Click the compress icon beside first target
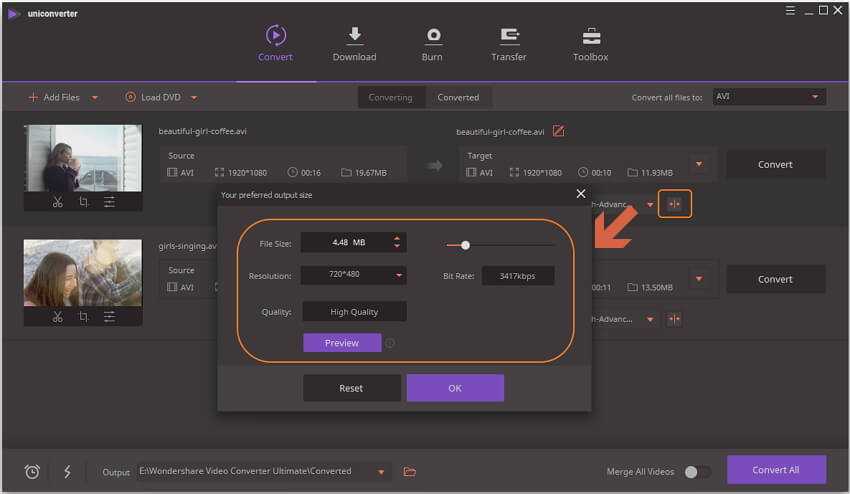The image size is (850, 494). tap(675, 204)
